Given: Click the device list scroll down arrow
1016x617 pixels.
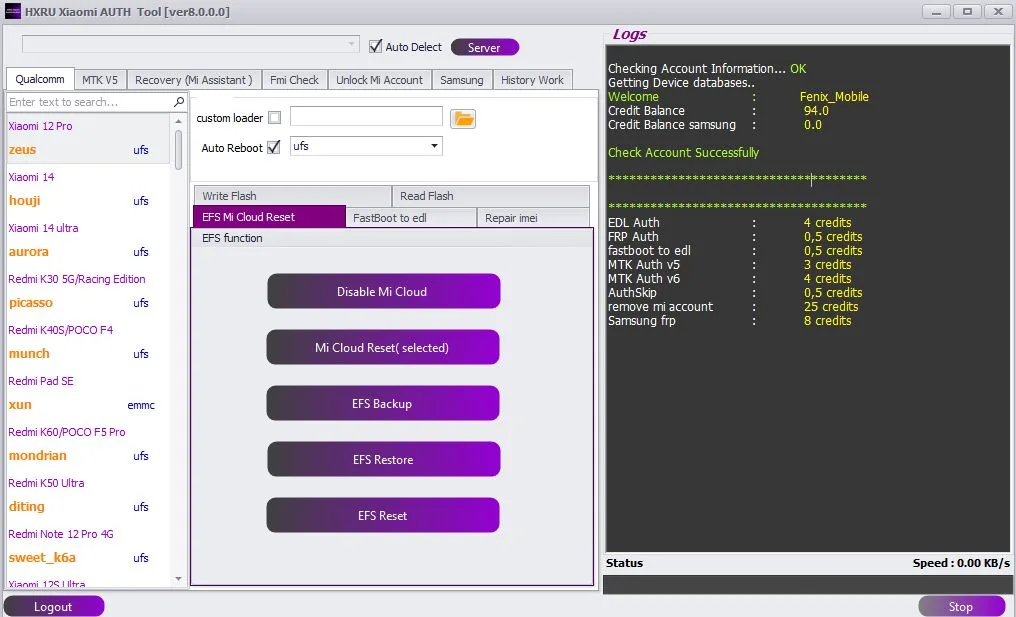Looking at the screenshot, I should (x=178, y=579).
